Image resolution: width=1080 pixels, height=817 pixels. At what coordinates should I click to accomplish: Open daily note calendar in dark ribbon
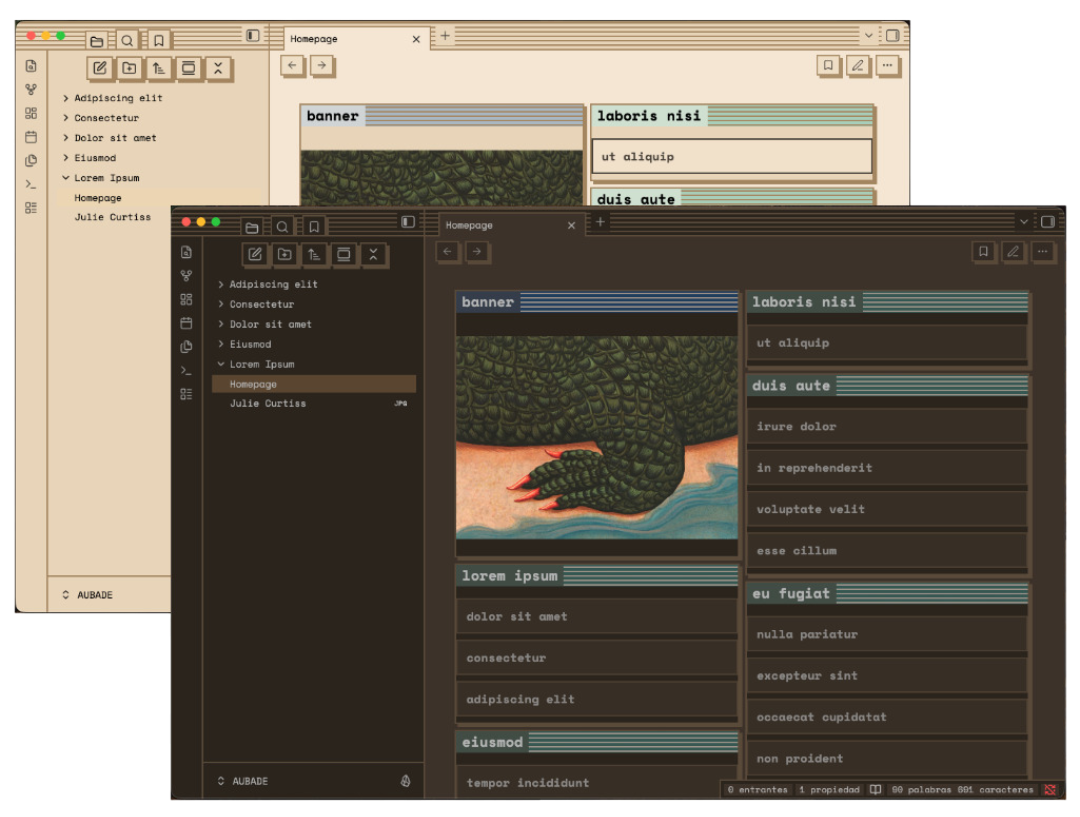[186, 323]
